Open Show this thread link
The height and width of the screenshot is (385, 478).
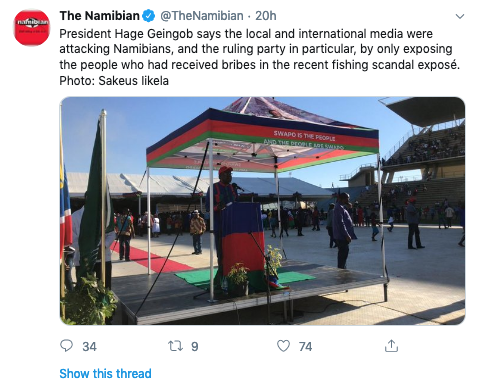pos(105,373)
